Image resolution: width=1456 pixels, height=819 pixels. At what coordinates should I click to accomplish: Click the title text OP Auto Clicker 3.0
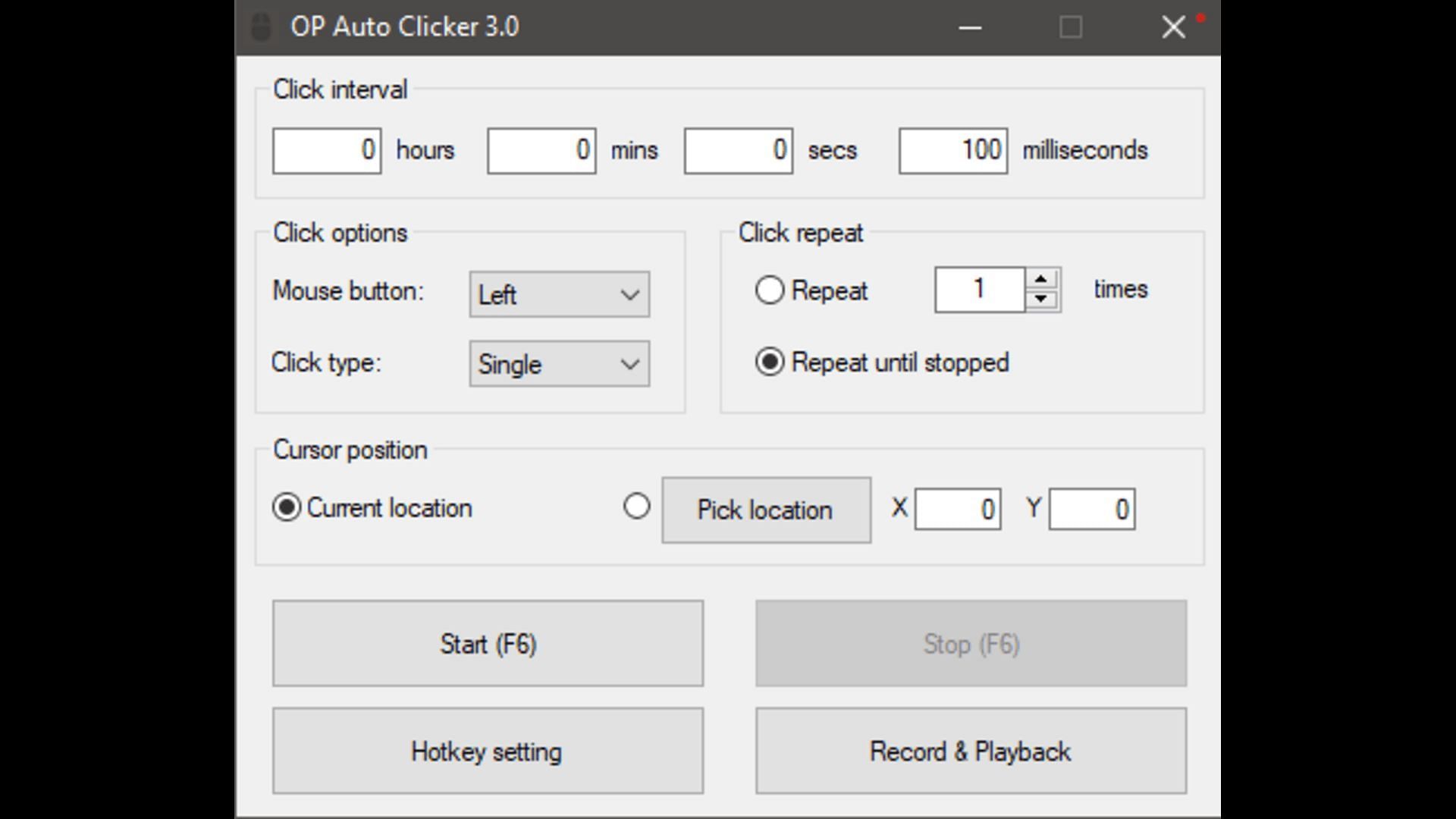(x=405, y=27)
